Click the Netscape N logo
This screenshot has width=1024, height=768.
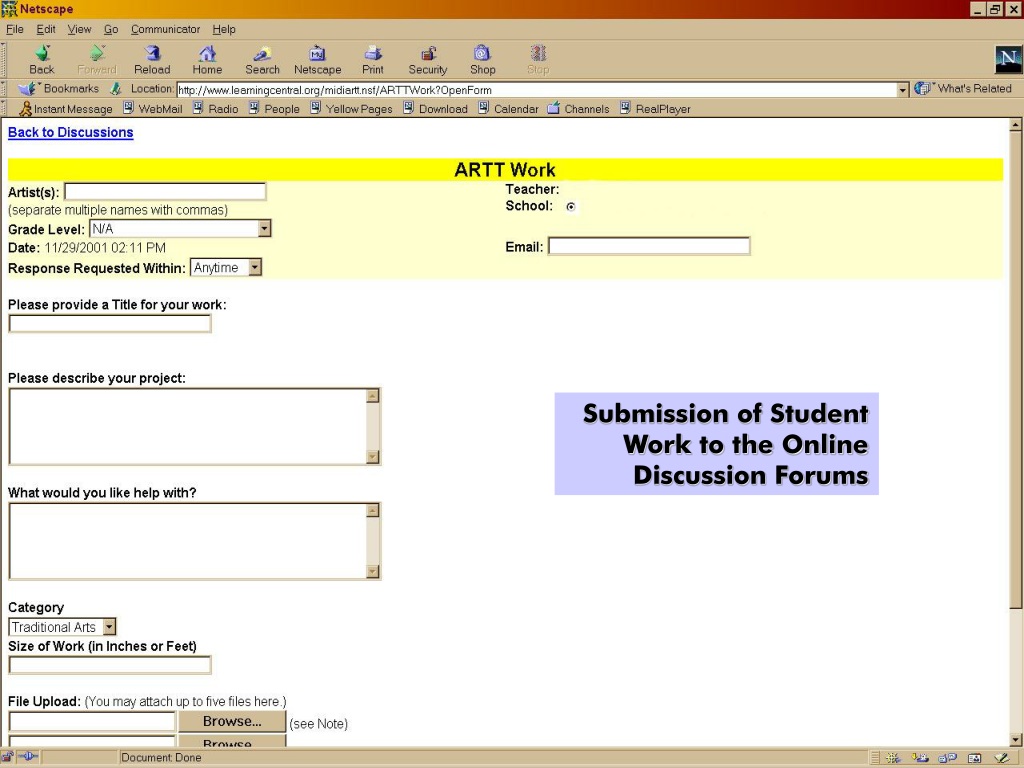pos(1008,59)
